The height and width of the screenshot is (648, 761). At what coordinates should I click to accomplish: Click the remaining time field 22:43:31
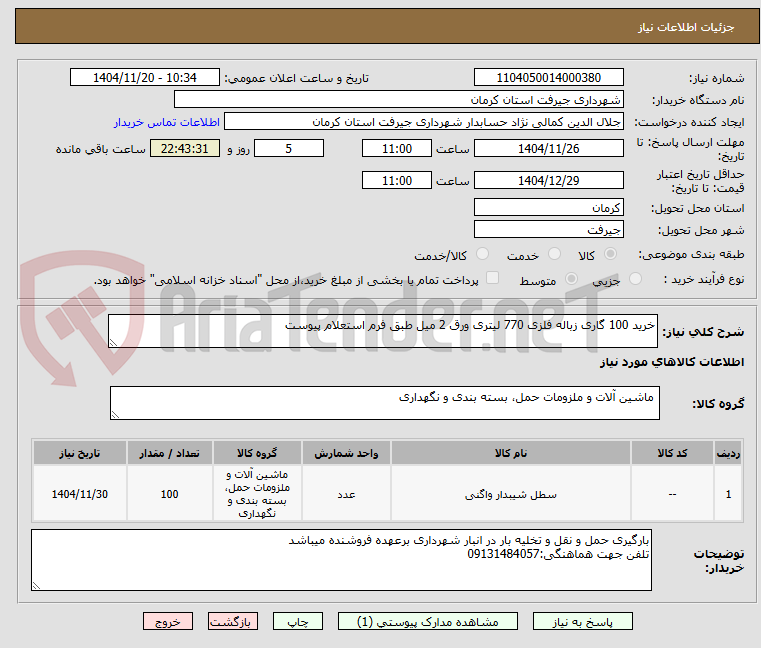[184, 149]
